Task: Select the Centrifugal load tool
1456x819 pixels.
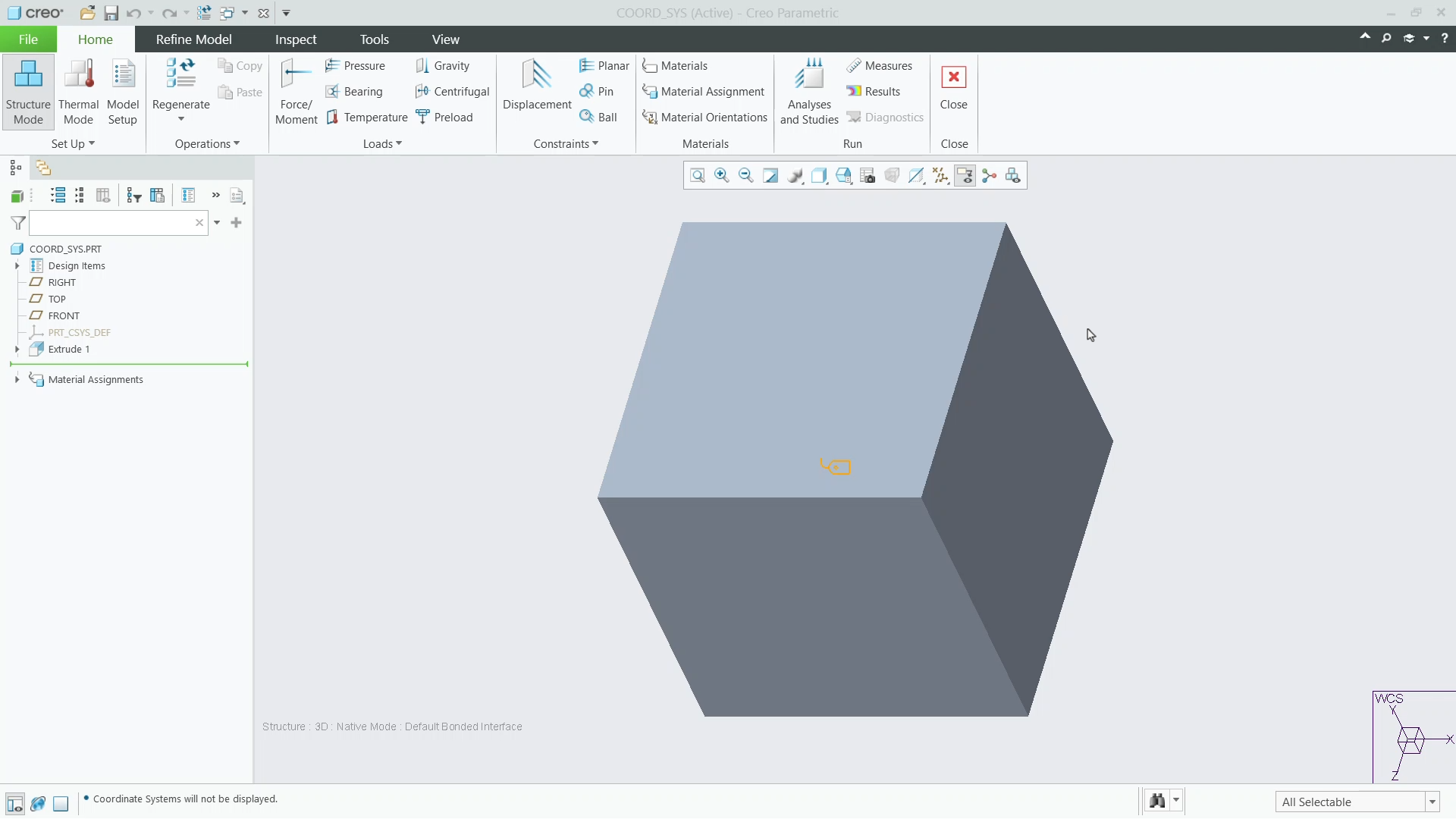Action: coord(453,92)
